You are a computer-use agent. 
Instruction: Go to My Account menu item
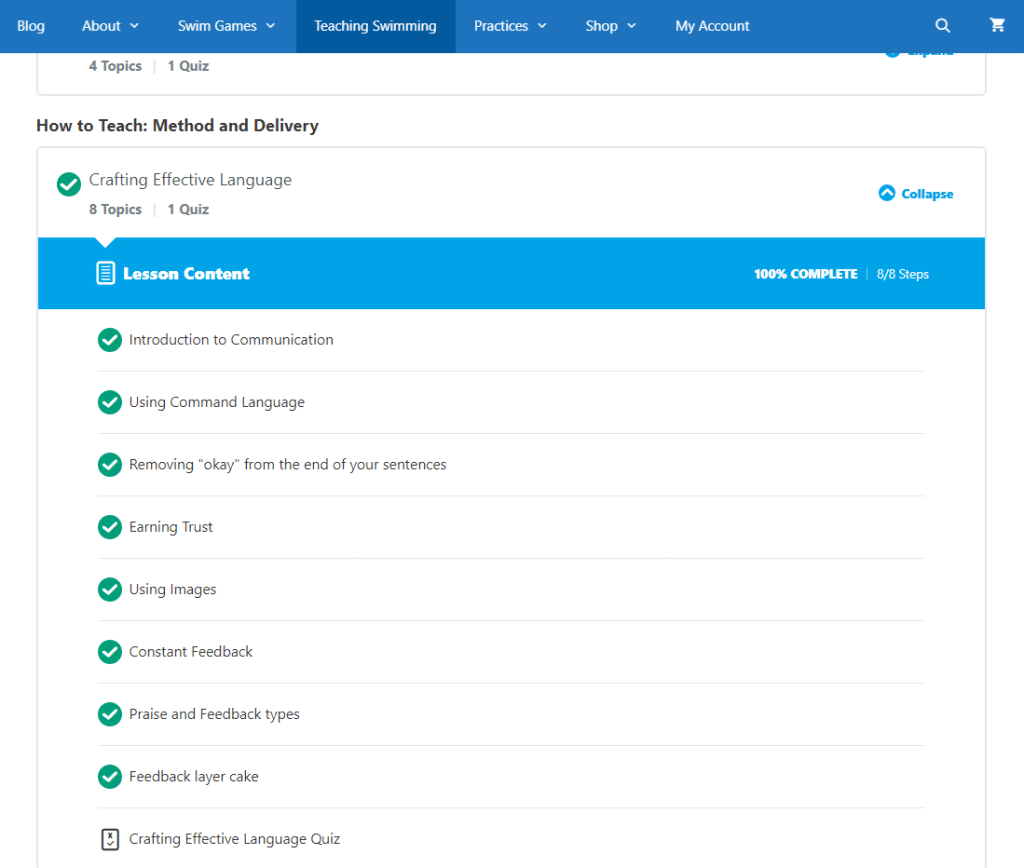712,26
